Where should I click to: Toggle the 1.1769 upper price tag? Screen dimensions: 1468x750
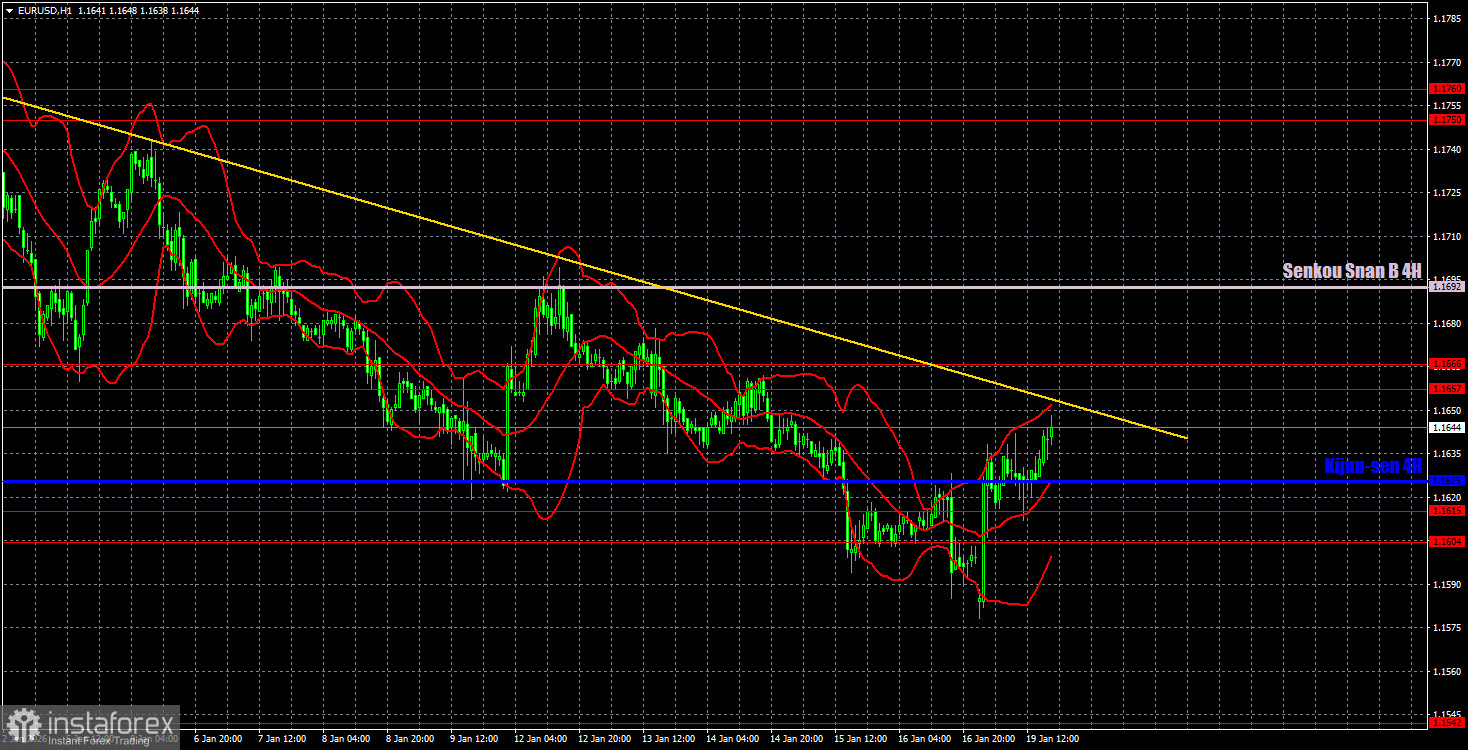tap(1445, 87)
